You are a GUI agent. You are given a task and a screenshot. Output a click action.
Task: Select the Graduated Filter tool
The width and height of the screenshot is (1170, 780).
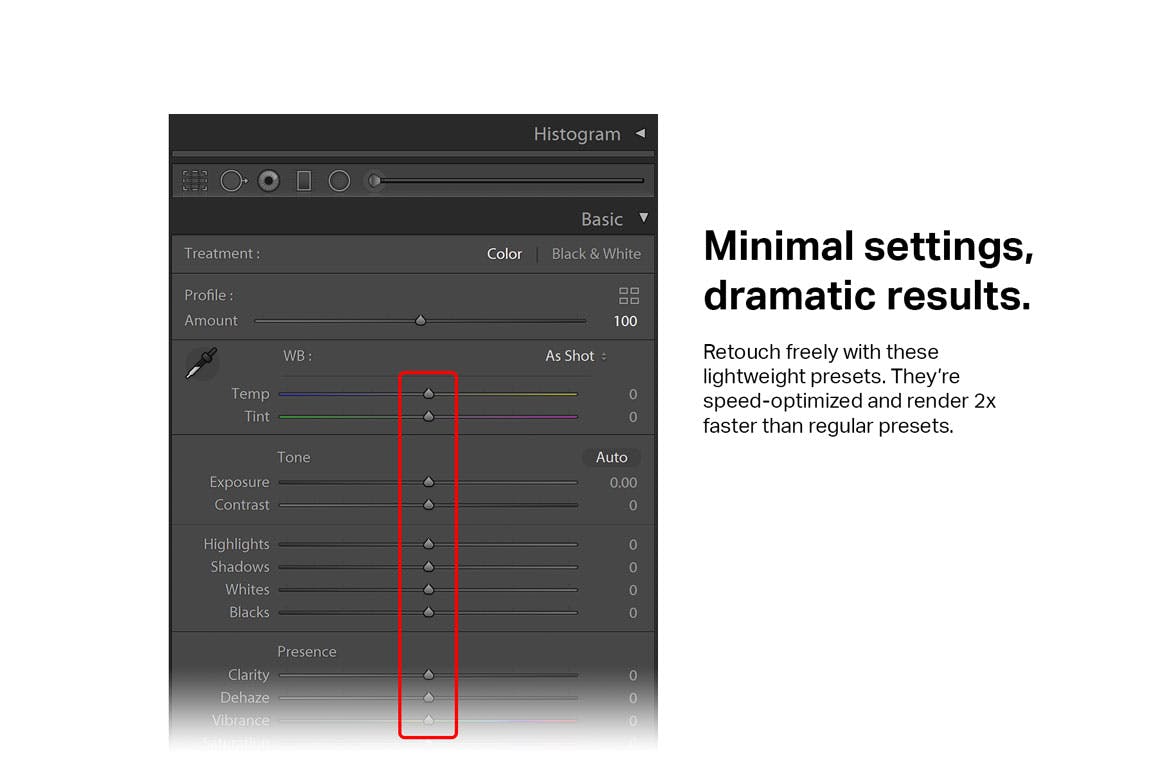pyautogui.click(x=304, y=181)
